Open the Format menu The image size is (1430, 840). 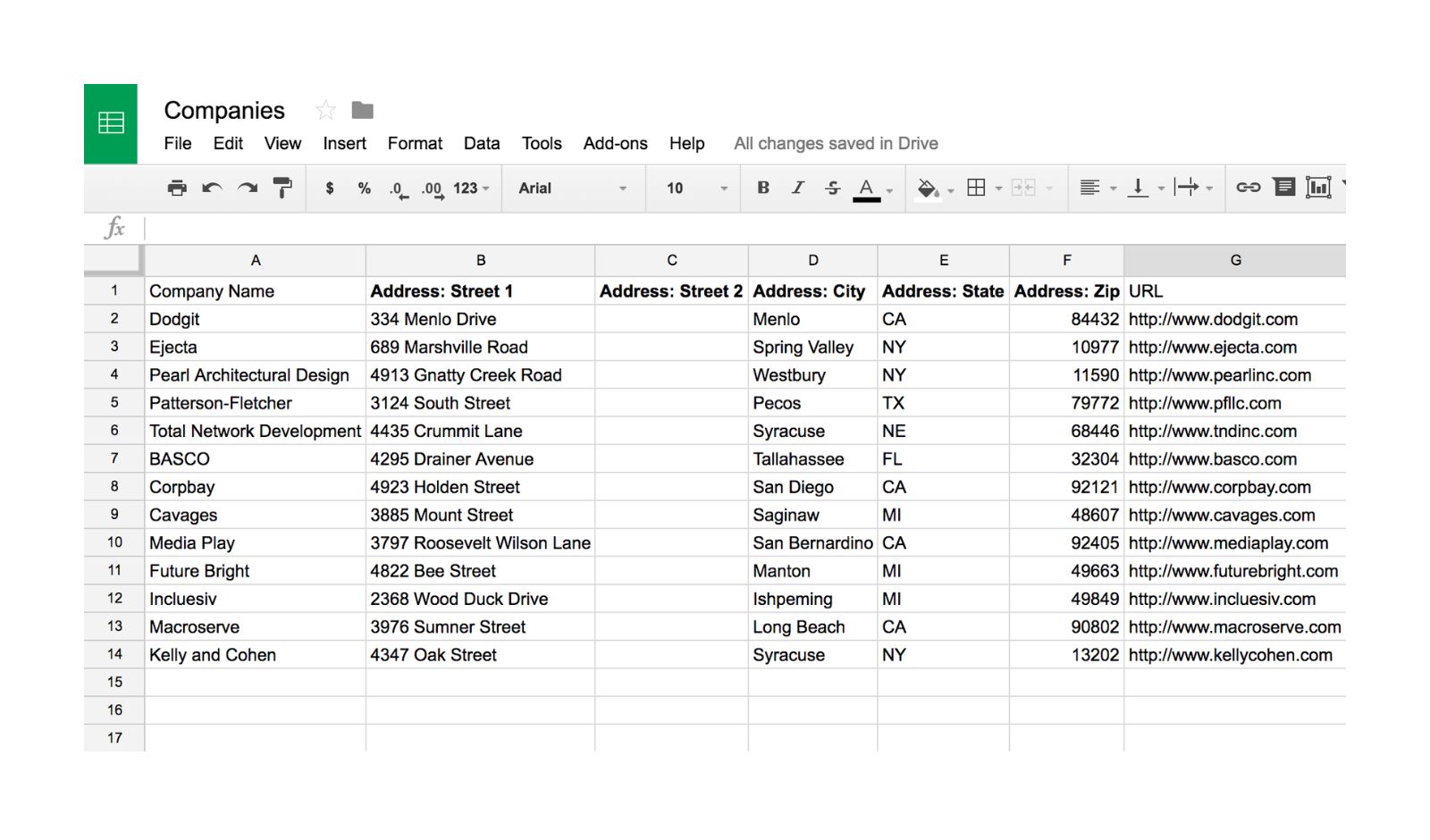pos(415,143)
